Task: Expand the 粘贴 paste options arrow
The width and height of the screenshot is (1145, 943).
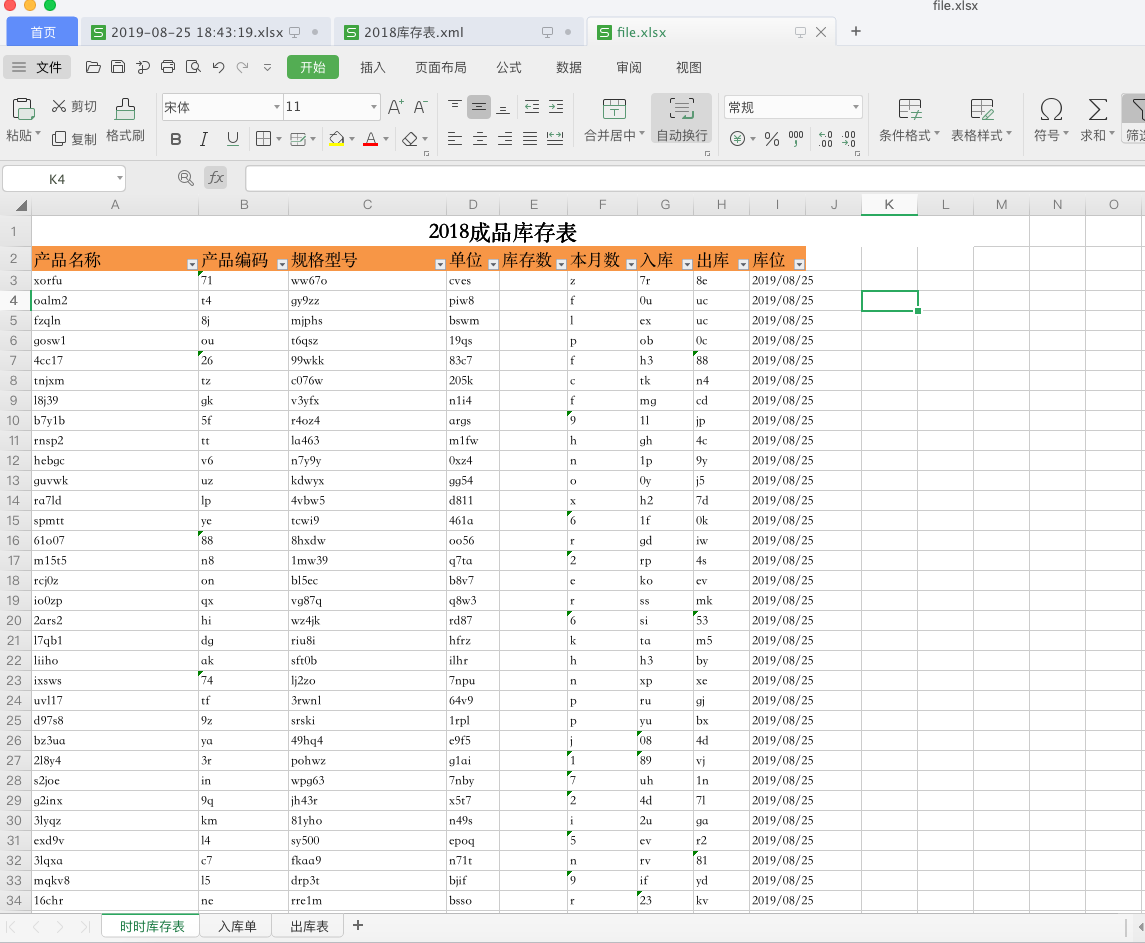Action: pos(37,135)
